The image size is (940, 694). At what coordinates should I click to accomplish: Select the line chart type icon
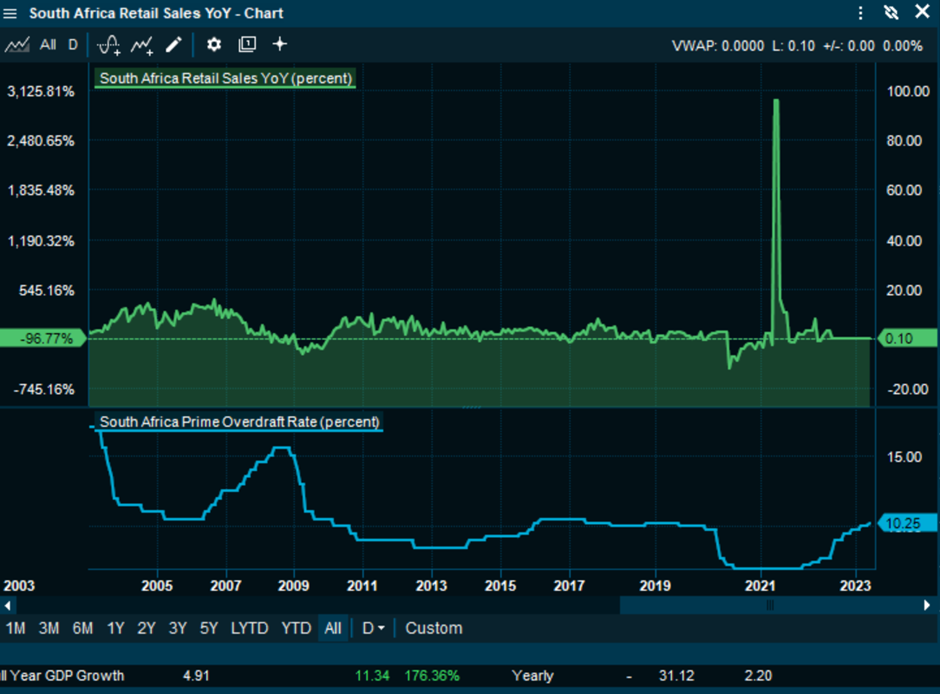pos(17,45)
